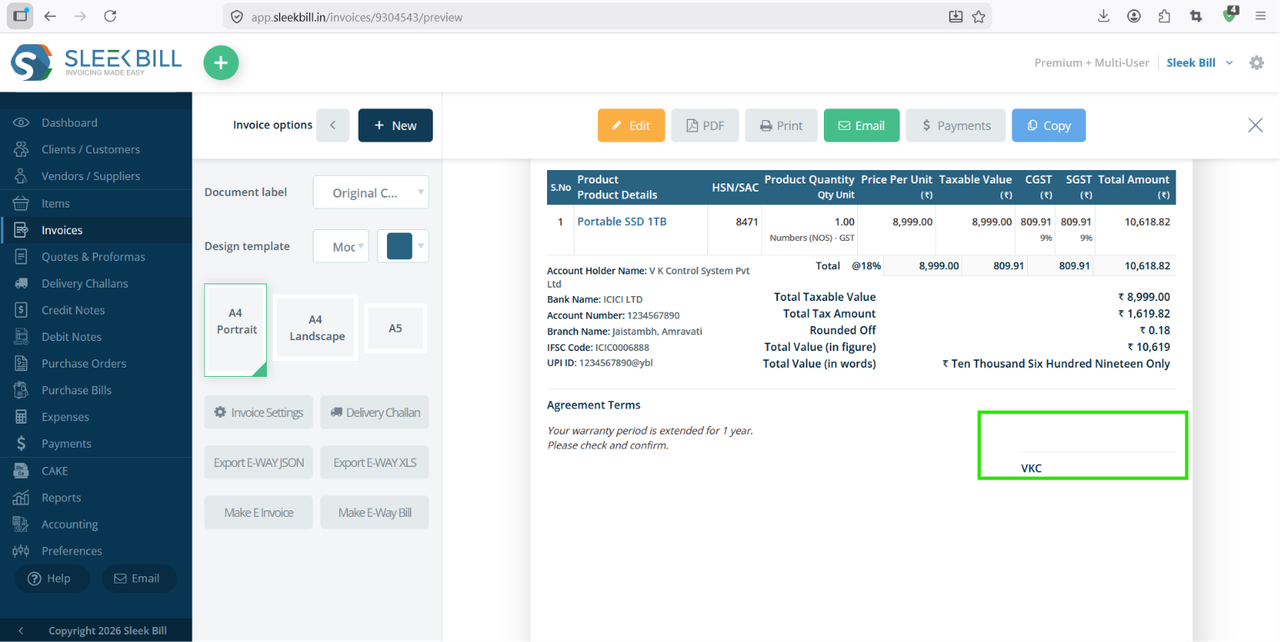Open Invoice Settings
The image size is (1280, 642).
pos(259,412)
